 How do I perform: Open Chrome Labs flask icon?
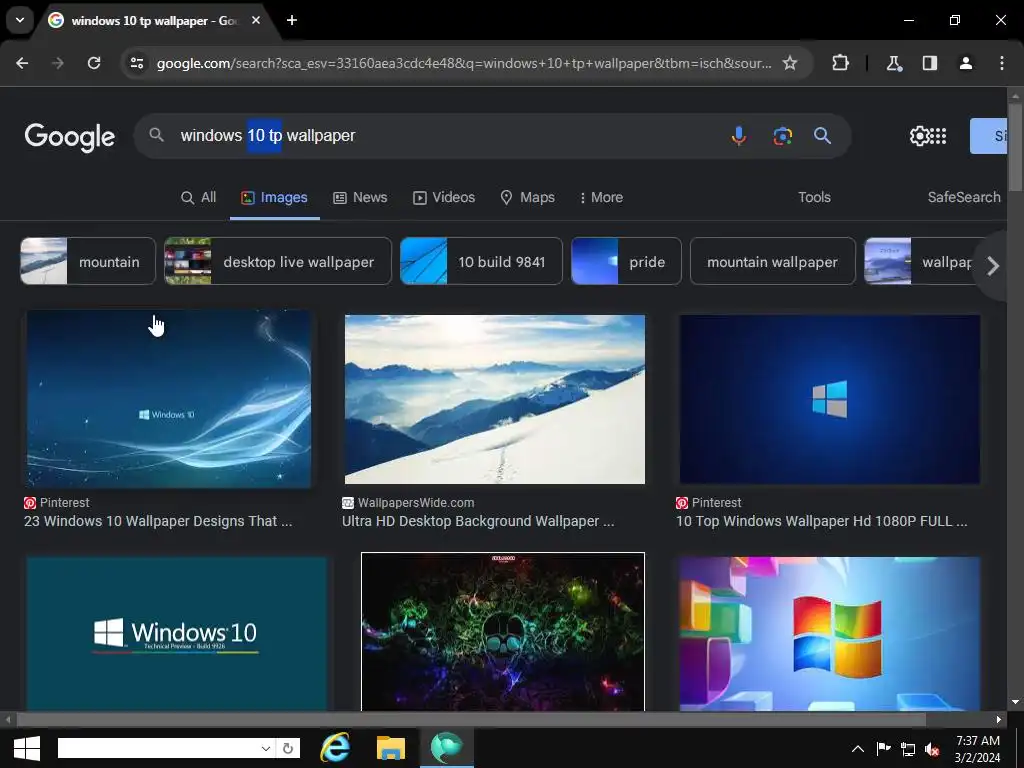pos(894,63)
